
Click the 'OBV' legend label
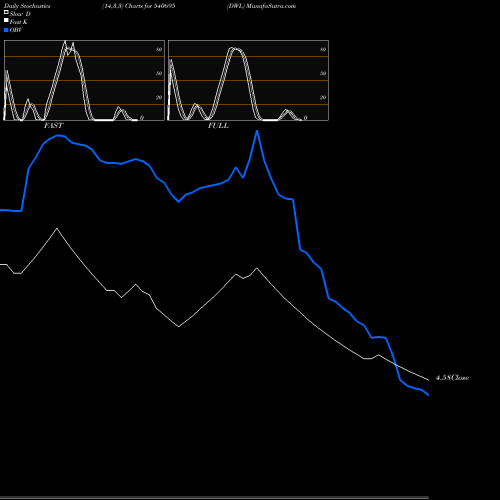(16, 30)
